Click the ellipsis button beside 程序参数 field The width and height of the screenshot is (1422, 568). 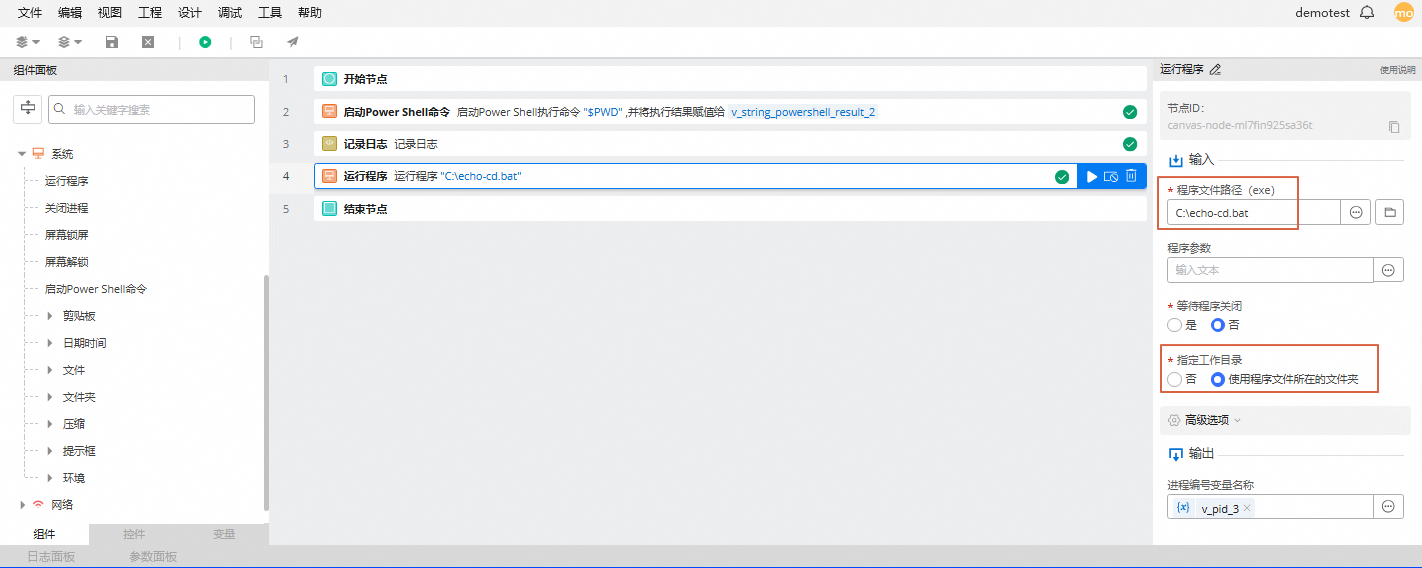pyautogui.click(x=1388, y=270)
